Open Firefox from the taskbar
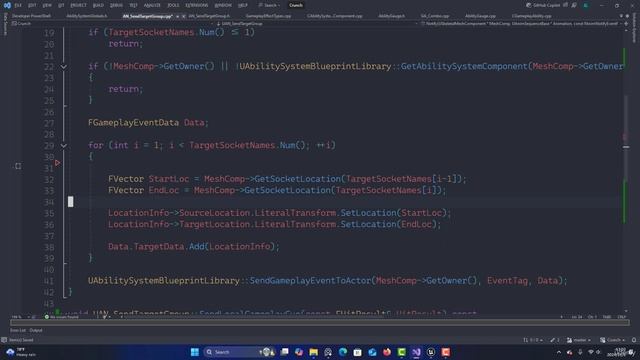The image size is (640, 360). click(387, 352)
